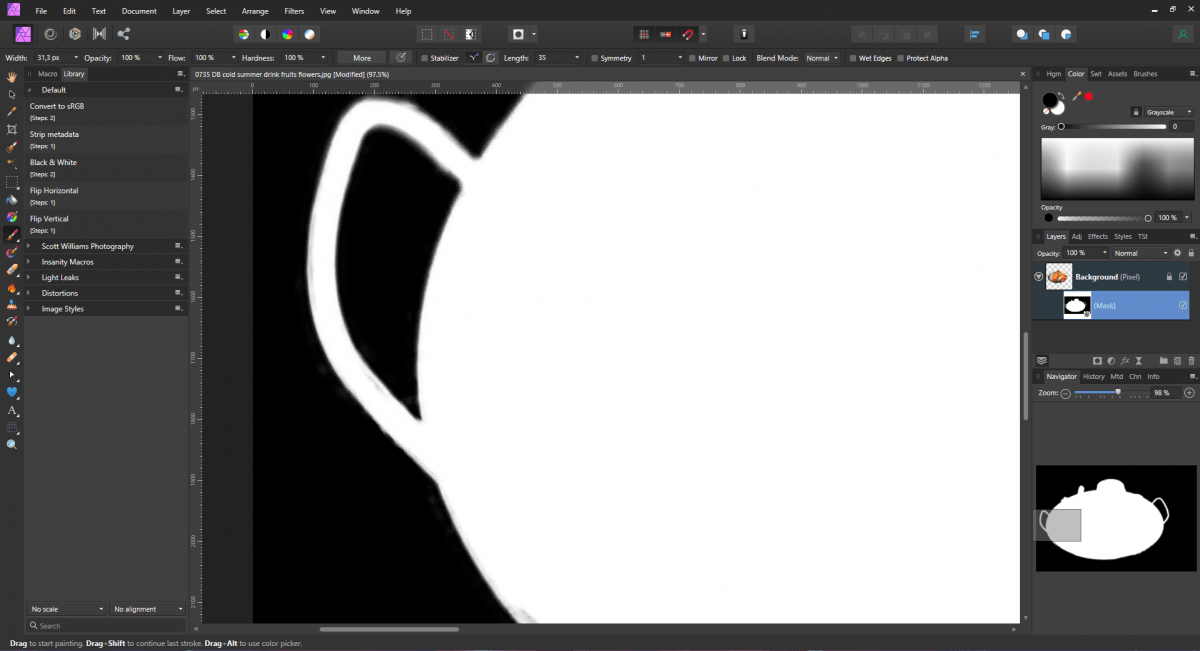Screen dimensions: 1200x651
Task: Toggle Background layer visibility checkbox
Action: click(1183, 277)
